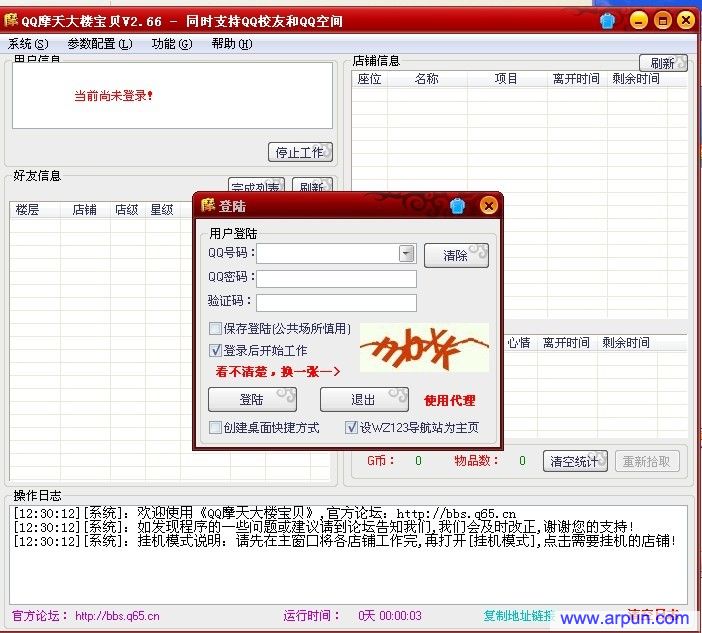The height and width of the screenshot is (633, 702).
Task: Click the 心情 column header
Action: tap(519, 342)
